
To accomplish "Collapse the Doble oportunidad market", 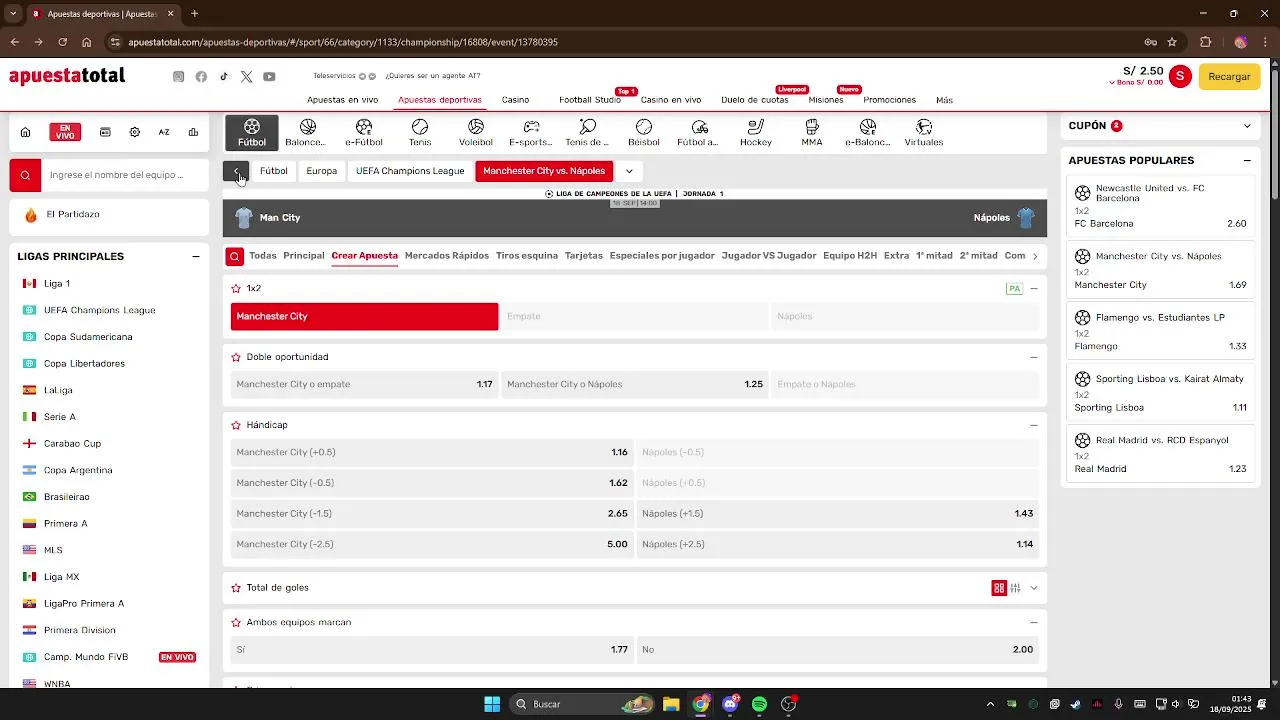I will click(x=1034, y=357).
